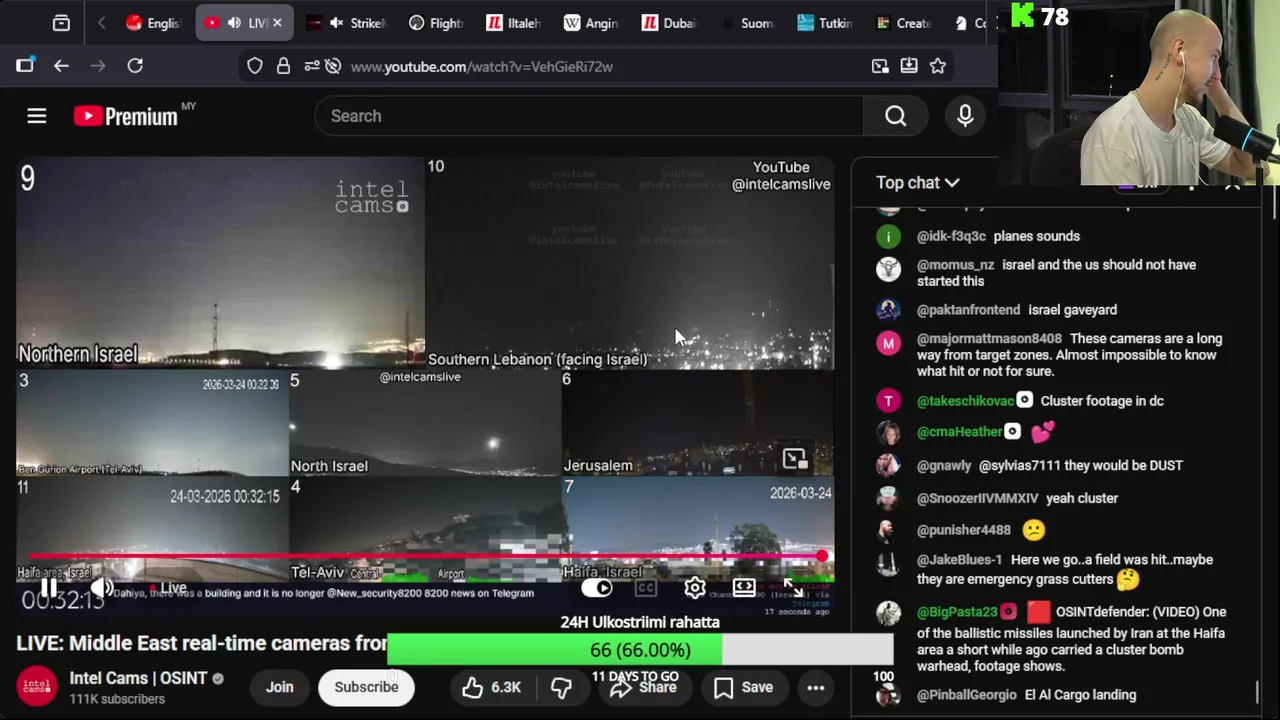Click @BigPasta23 chat username
This screenshot has height=720, width=1280.
point(957,612)
